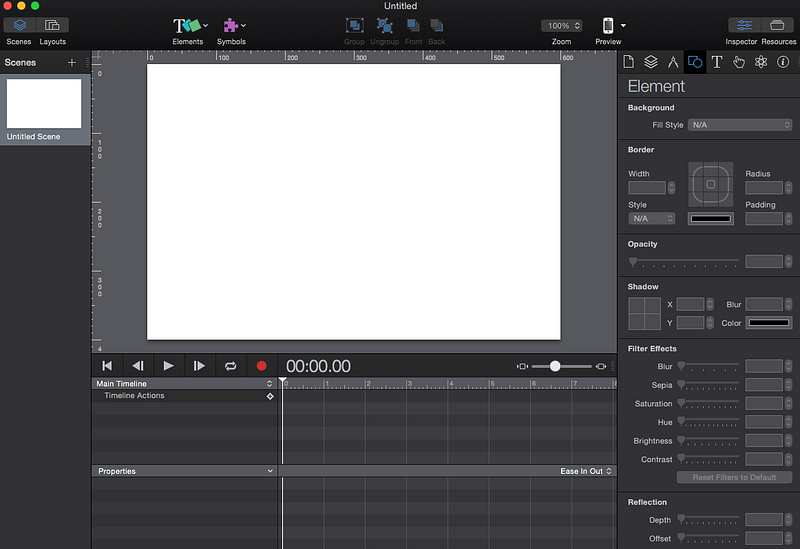Click the Border Width input field

(x=647, y=188)
